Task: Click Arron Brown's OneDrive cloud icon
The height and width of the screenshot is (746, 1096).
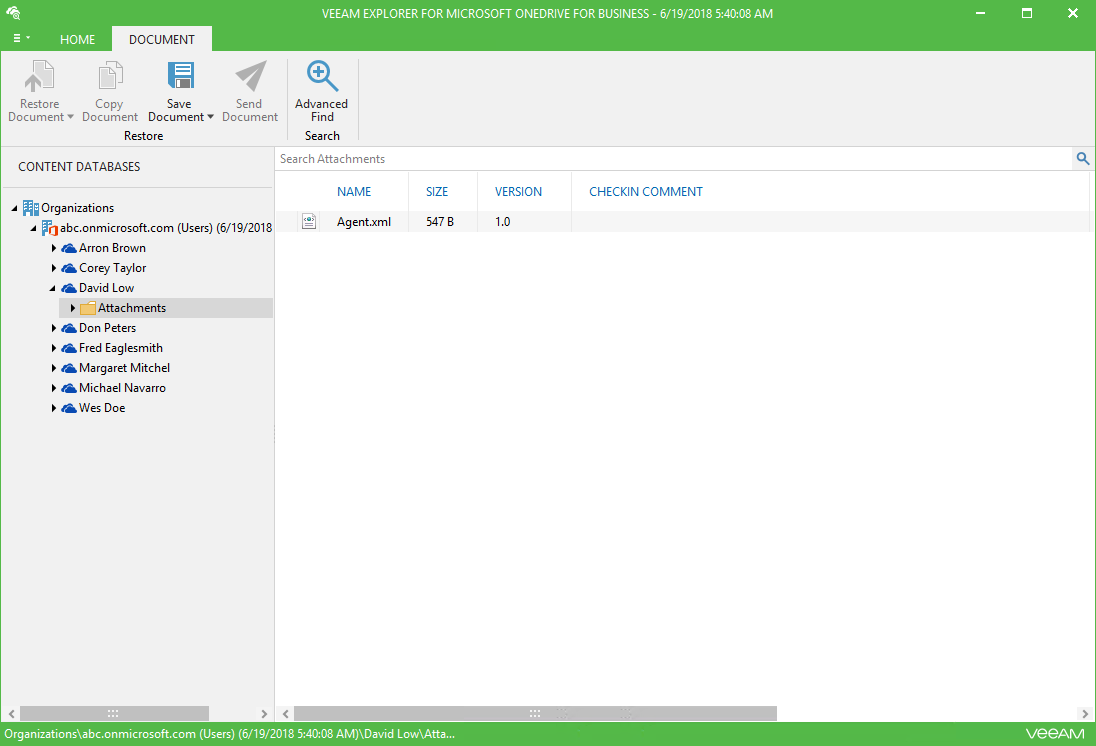Action: coord(68,248)
